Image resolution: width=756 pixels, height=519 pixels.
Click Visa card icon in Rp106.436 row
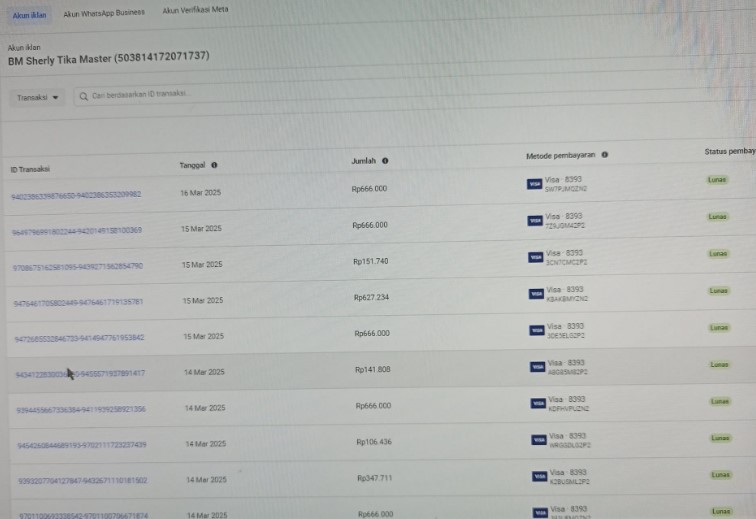pyautogui.click(x=538, y=440)
